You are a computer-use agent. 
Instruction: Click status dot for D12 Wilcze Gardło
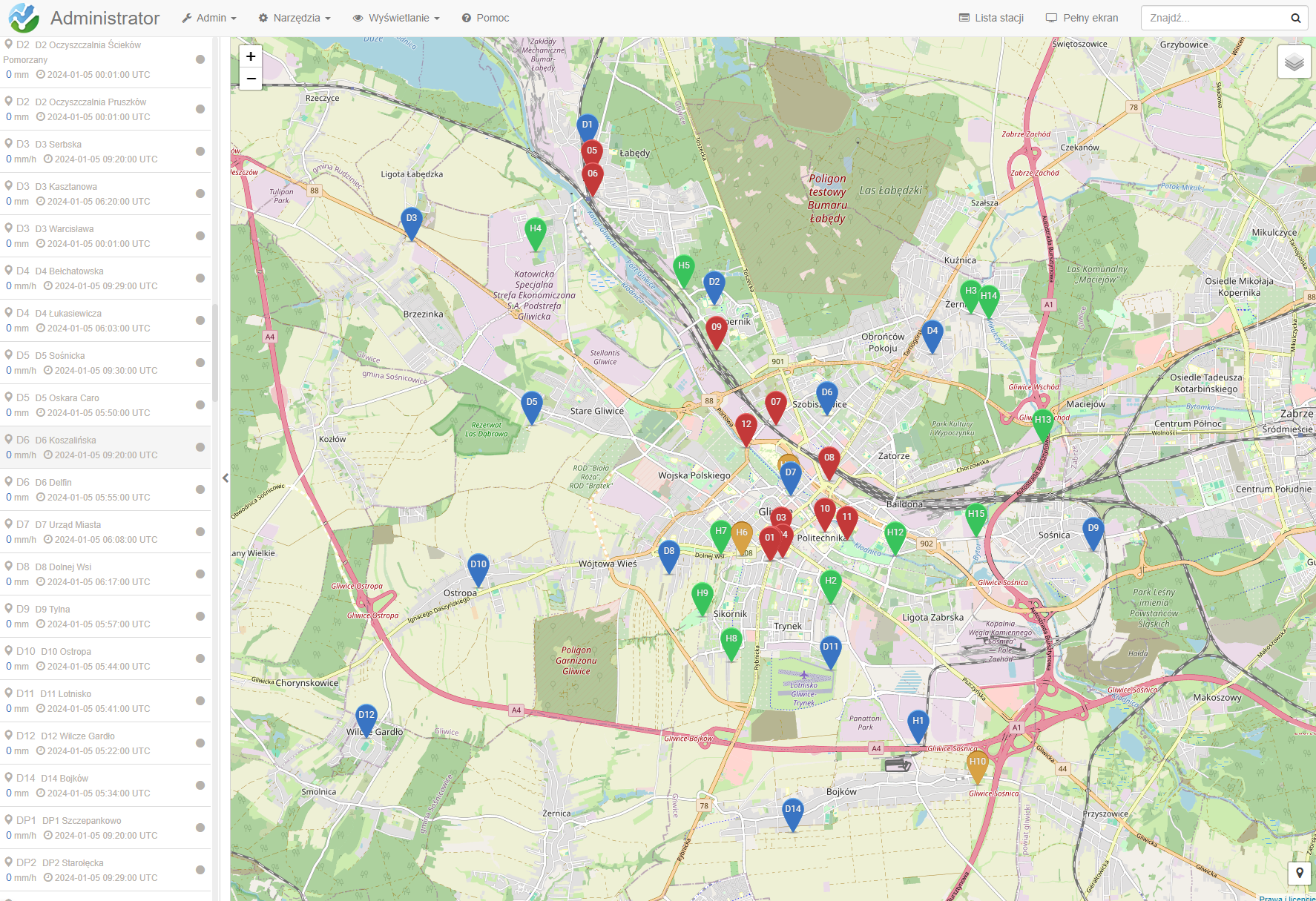(x=200, y=743)
